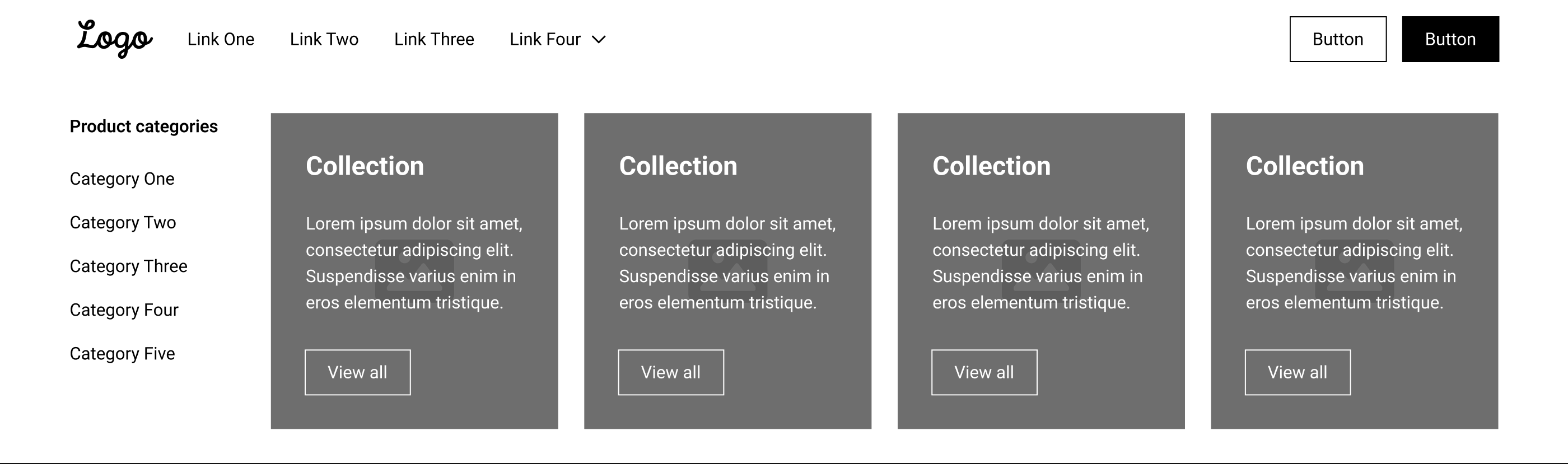
Task: Click the image placeholder in second card
Action: click(x=727, y=268)
